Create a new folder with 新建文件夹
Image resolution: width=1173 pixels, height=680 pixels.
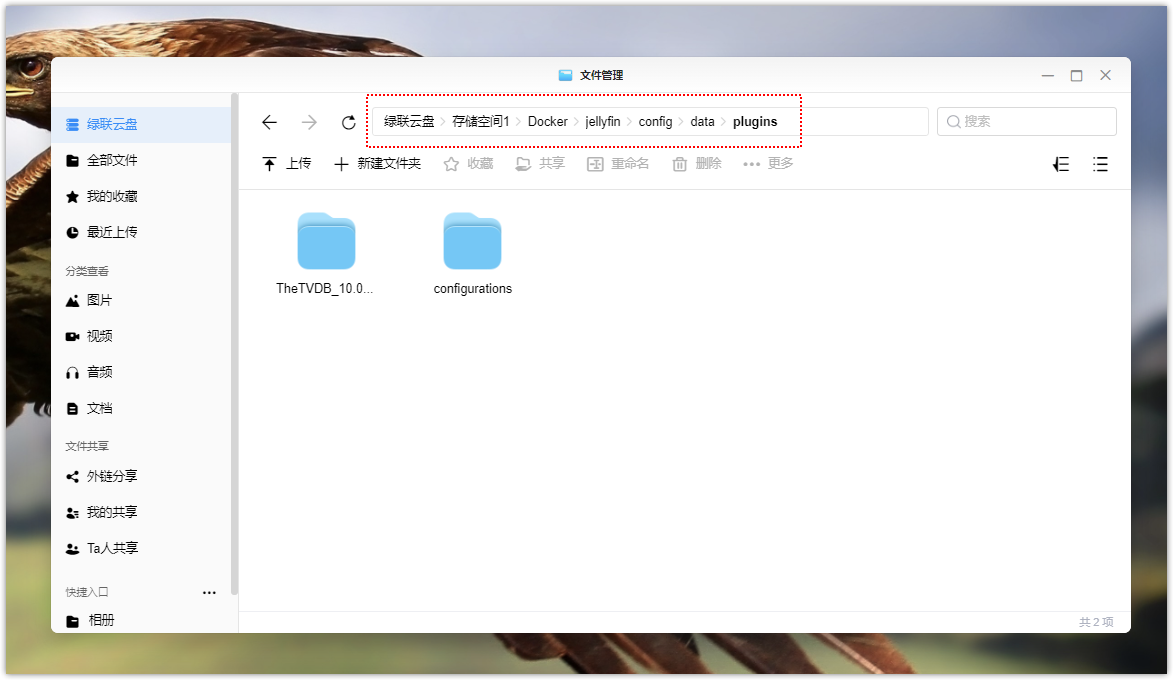pos(377,164)
